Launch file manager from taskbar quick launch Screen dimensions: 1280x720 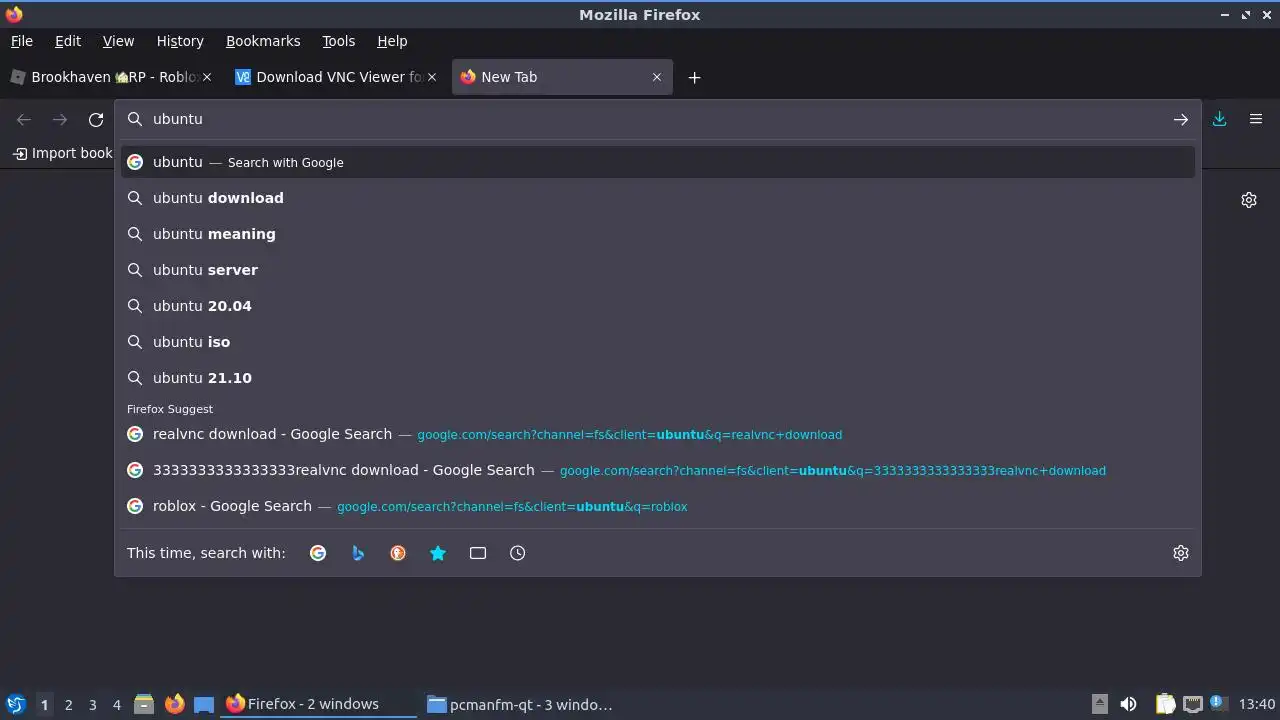[x=144, y=704]
